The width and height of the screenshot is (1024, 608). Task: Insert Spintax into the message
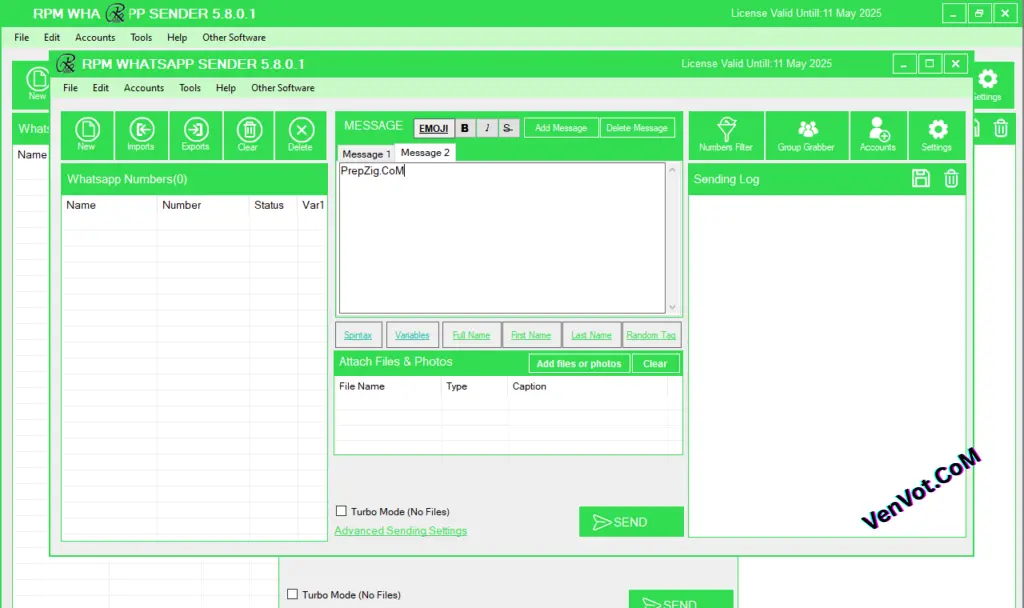point(358,335)
